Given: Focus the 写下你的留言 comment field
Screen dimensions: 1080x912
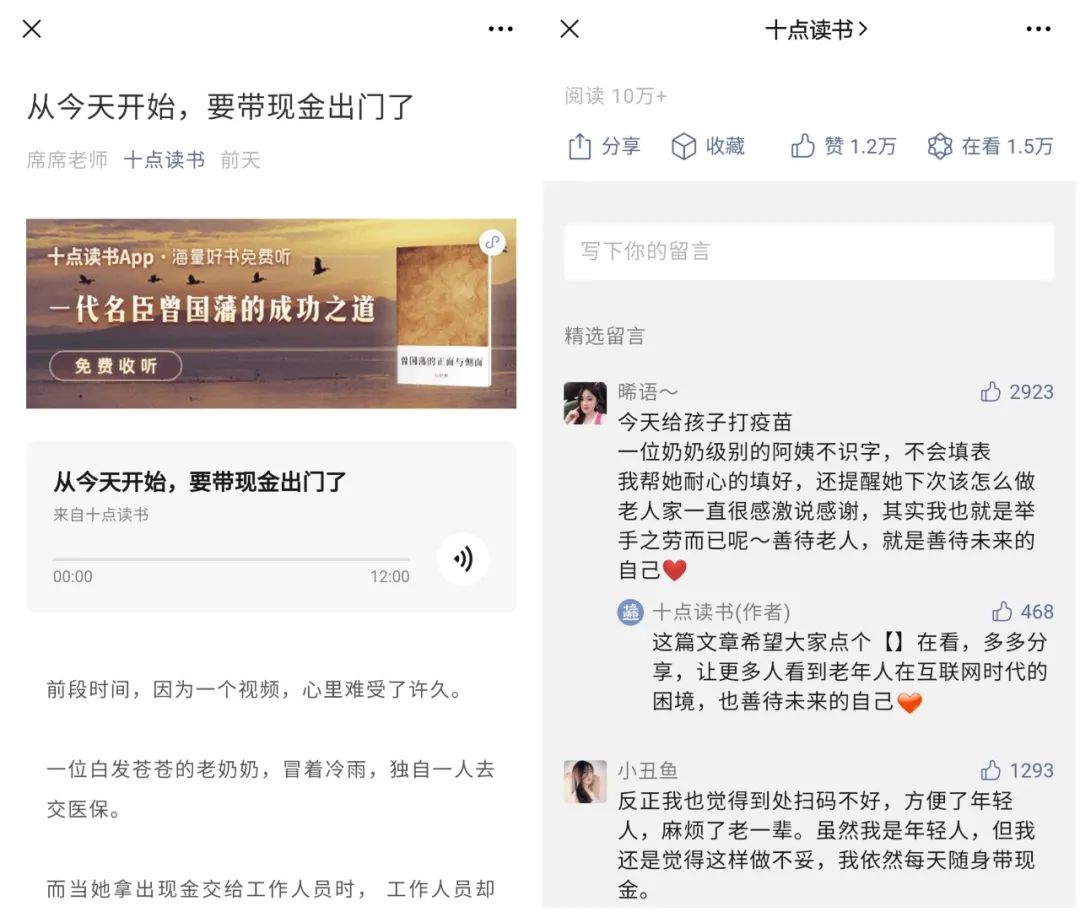Looking at the screenshot, I should (809, 251).
